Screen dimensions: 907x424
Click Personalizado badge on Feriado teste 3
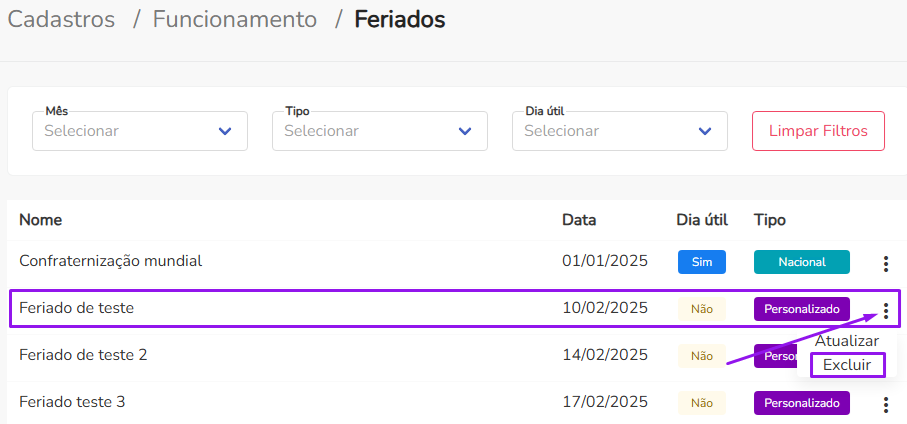801,402
